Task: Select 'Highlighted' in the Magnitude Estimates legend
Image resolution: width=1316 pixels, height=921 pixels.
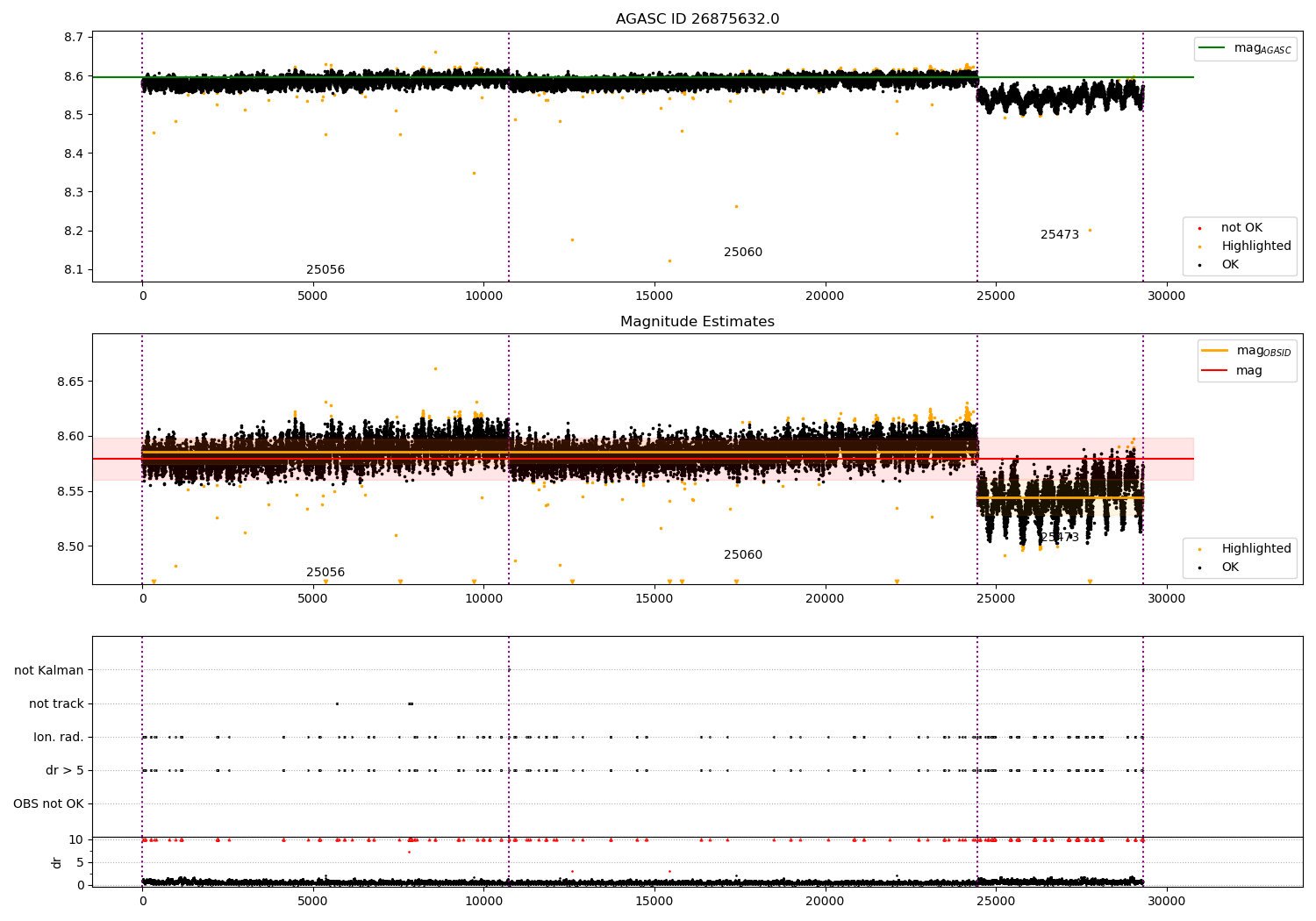Action: click(x=1256, y=549)
